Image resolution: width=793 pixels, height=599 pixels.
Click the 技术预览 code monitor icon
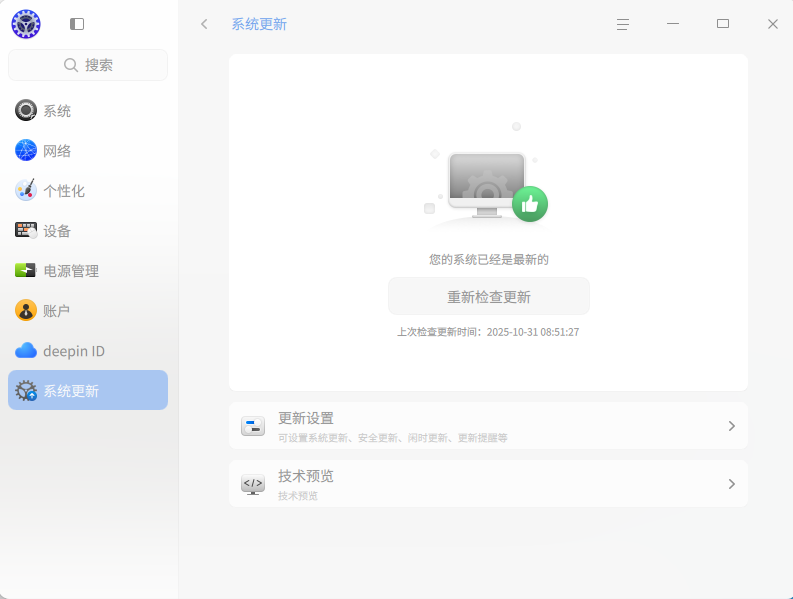(253, 484)
